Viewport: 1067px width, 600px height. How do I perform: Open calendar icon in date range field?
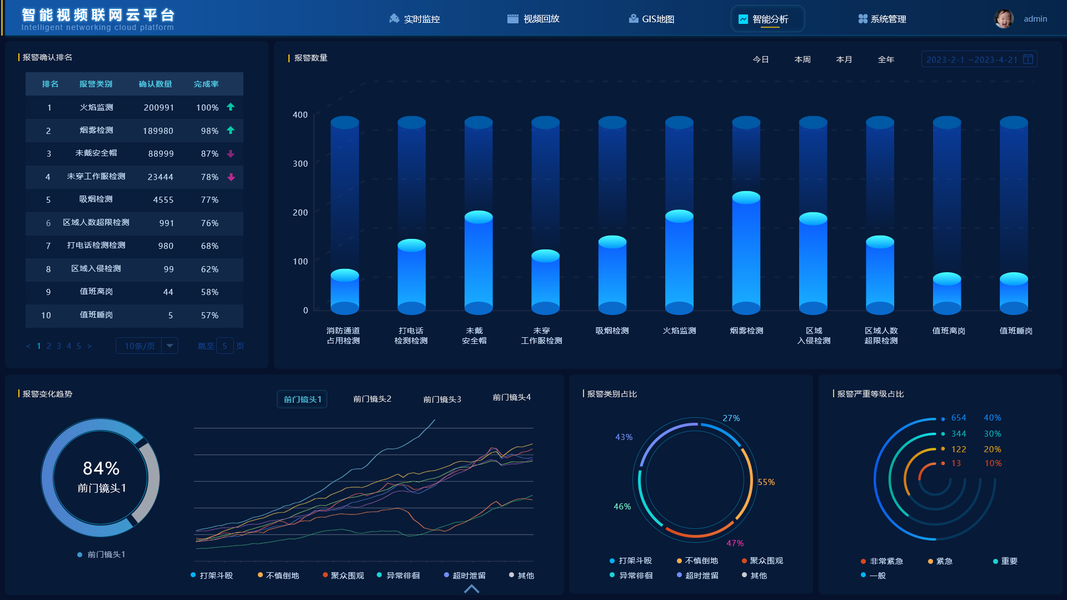pos(1028,59)
